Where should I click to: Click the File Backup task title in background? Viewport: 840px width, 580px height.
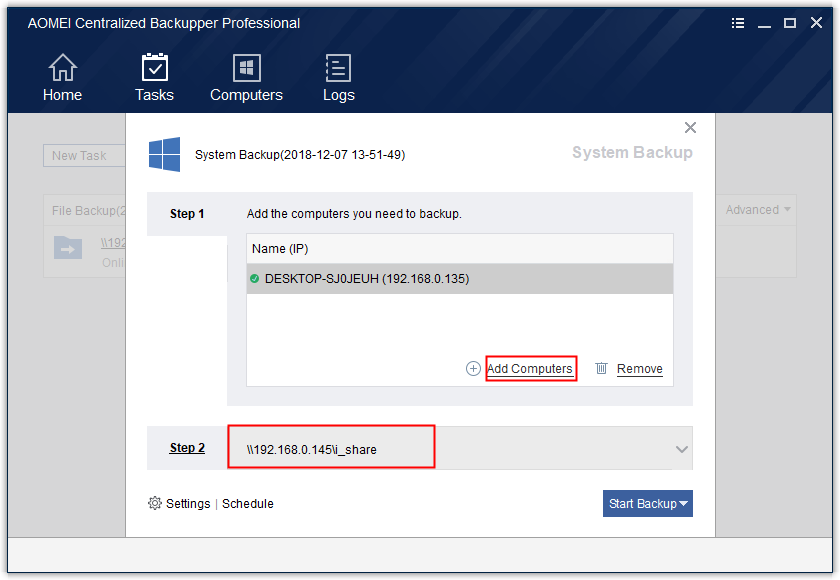click(x=88, y=210)
